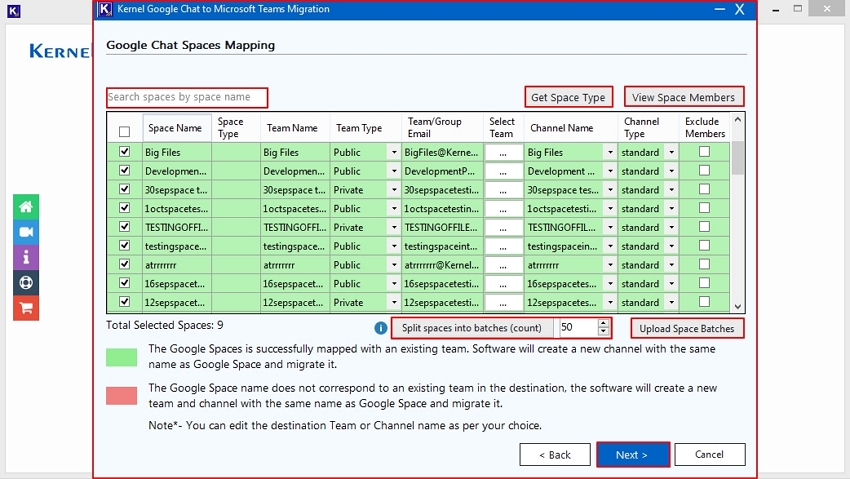Uncheck the atrrrrrrr row checkbox

(x=125, y=264)
